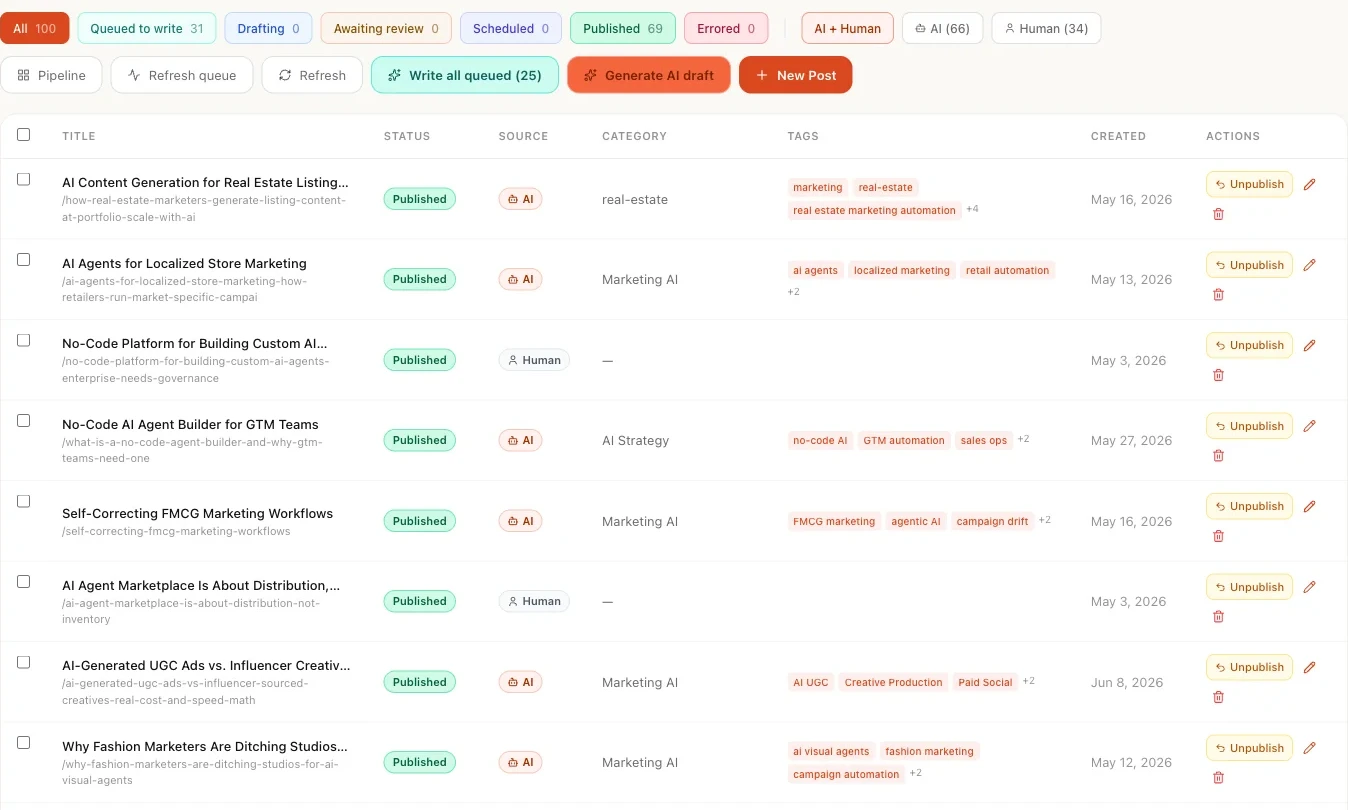Select AI + Human source filter

pyautogui.click(x=848, y=28)
